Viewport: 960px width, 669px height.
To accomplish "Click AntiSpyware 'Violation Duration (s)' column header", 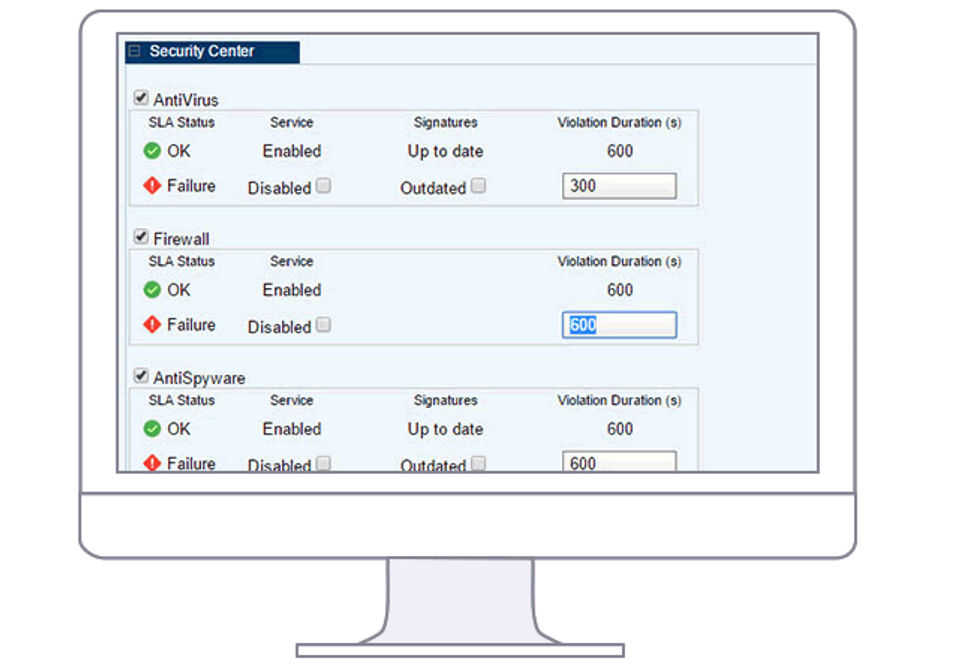I will [x=619, y=400].
